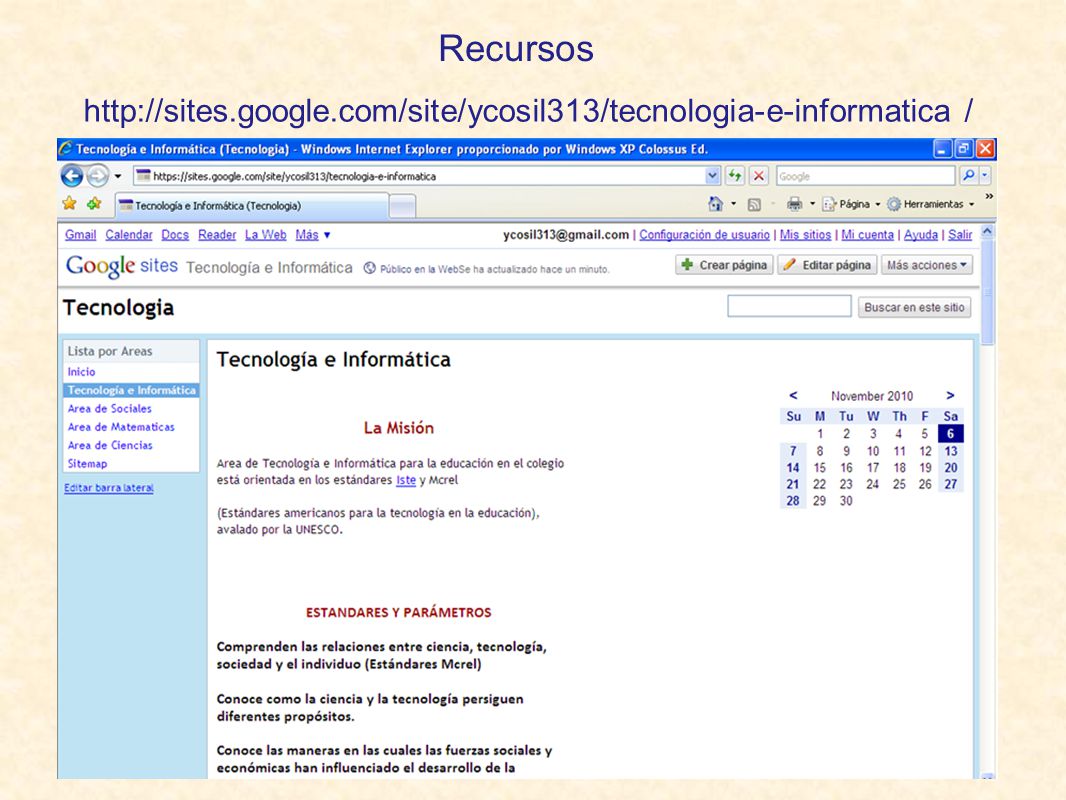Click Add to Favorites star-plus icon

pos(94,203)
